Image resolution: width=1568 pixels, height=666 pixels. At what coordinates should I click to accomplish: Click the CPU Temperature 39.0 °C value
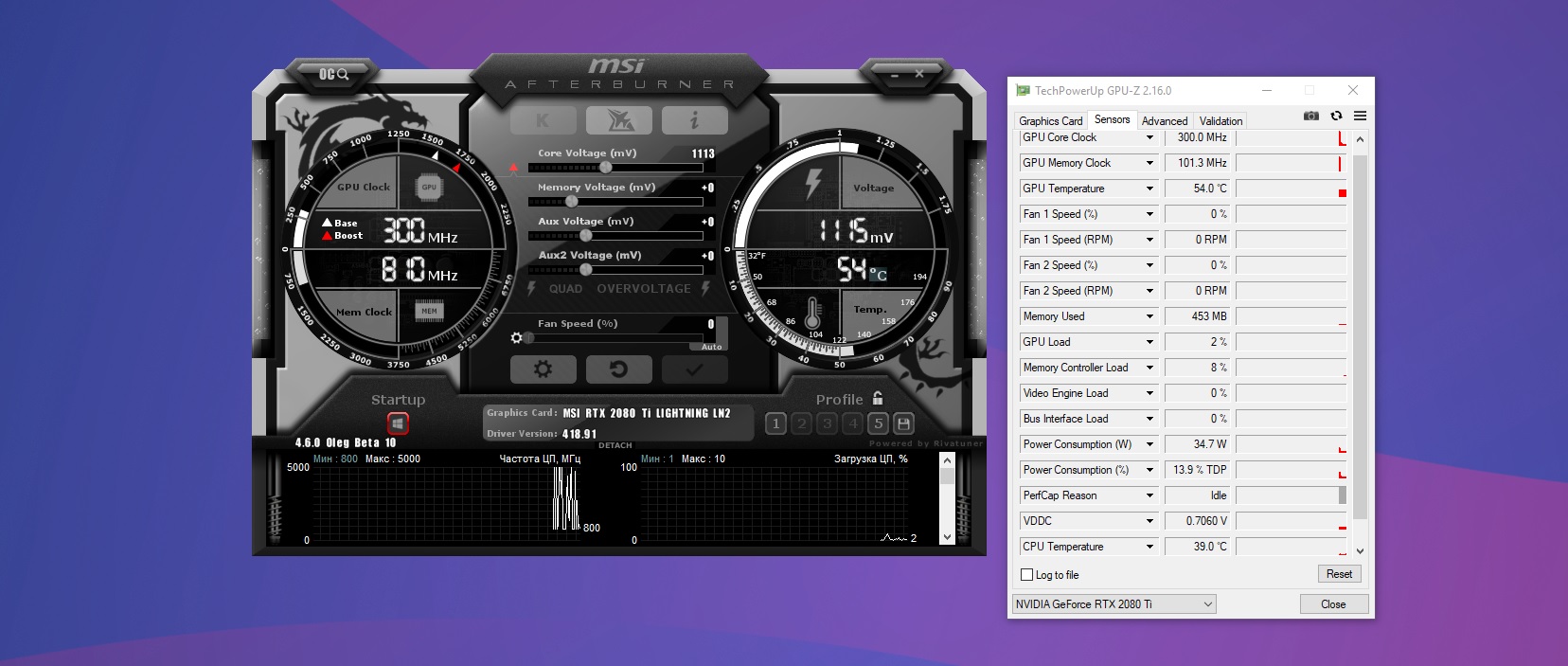(x=1197, y=547)
